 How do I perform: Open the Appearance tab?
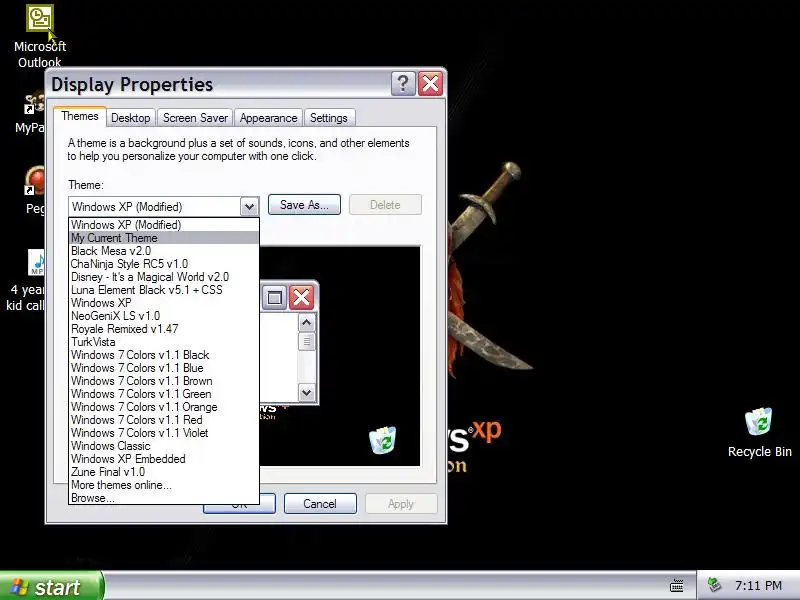pos(268,118)
